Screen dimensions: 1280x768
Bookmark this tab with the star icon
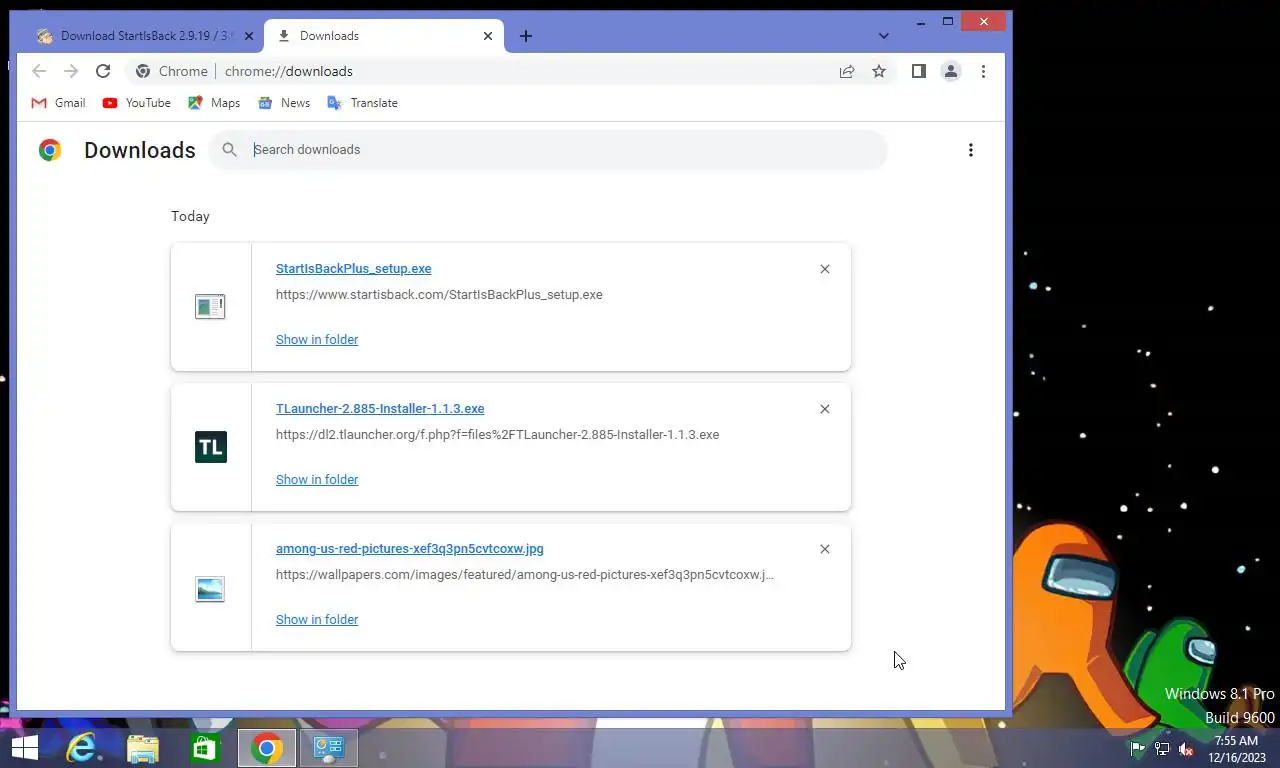tap(879, 71)
